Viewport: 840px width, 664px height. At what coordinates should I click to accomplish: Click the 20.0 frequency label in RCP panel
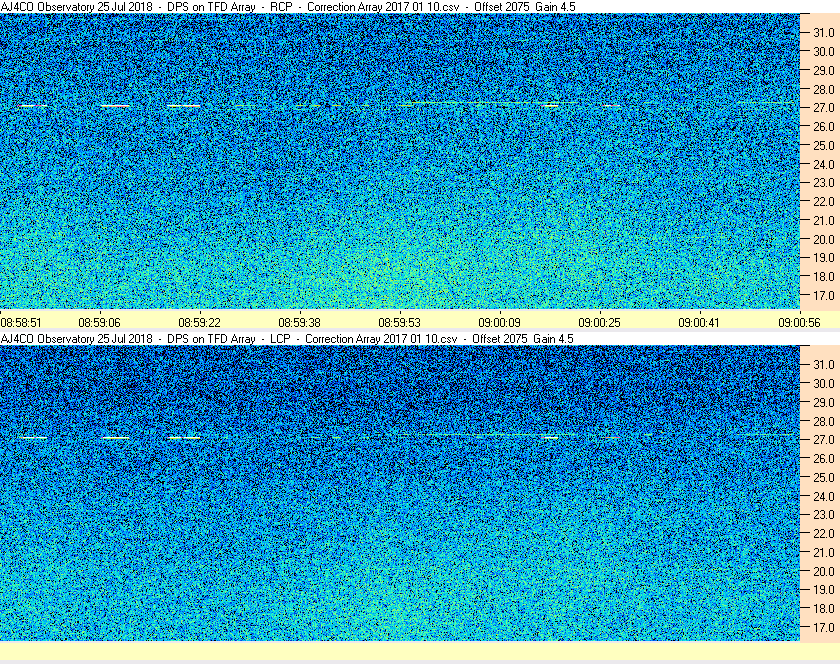[823, 239]
